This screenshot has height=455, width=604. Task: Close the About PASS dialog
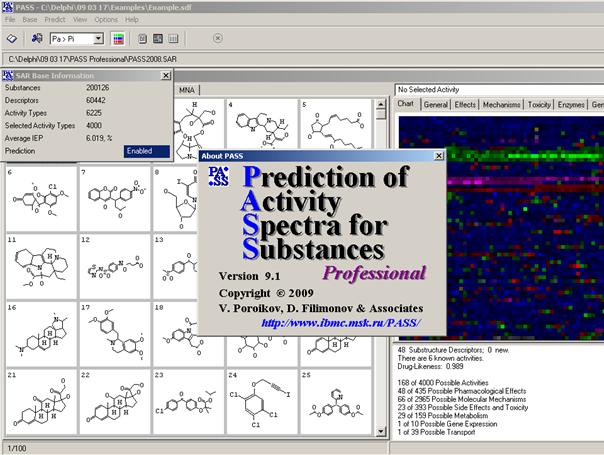tap(439, 156)
